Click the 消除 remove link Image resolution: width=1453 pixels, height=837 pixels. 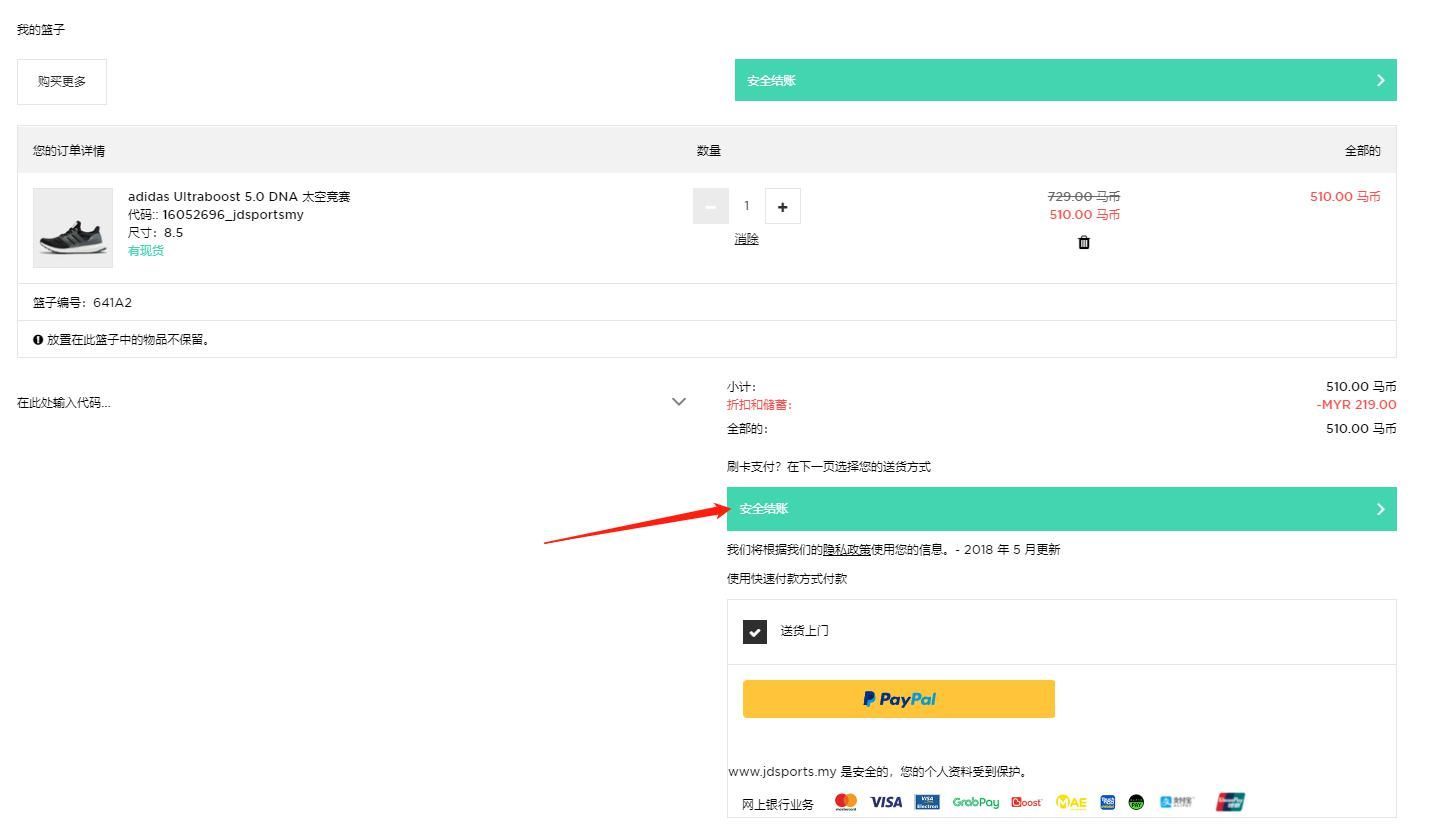[746, 239]
